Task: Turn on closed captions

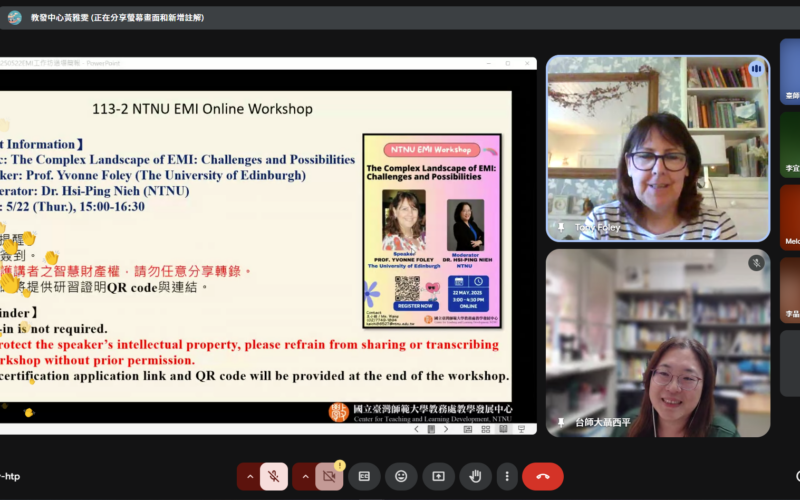Action: [364, 477]
